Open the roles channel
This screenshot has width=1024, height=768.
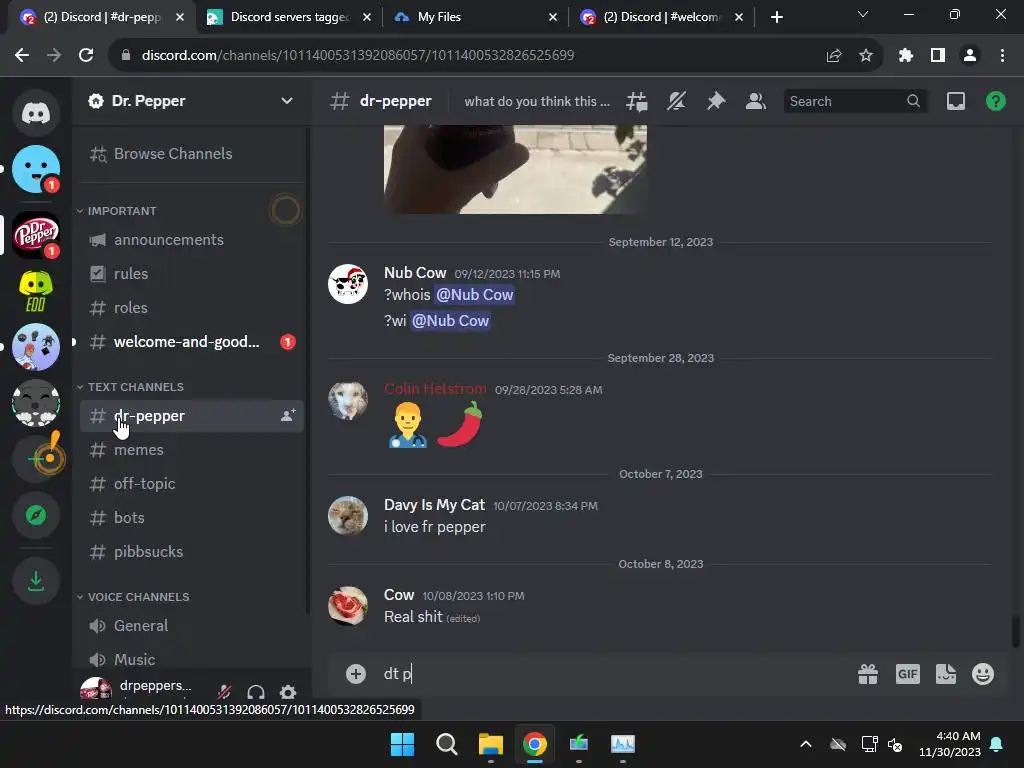191,308
